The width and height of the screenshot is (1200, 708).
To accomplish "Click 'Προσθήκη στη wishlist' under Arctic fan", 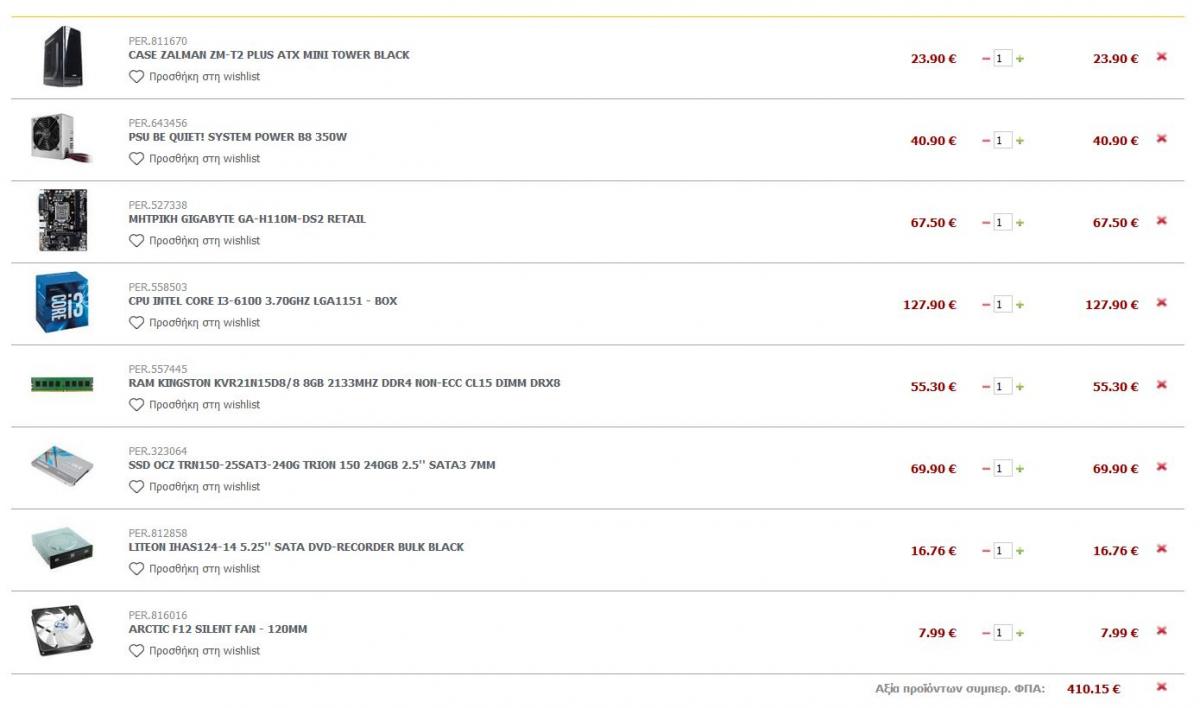I will [x=204, y=651].
